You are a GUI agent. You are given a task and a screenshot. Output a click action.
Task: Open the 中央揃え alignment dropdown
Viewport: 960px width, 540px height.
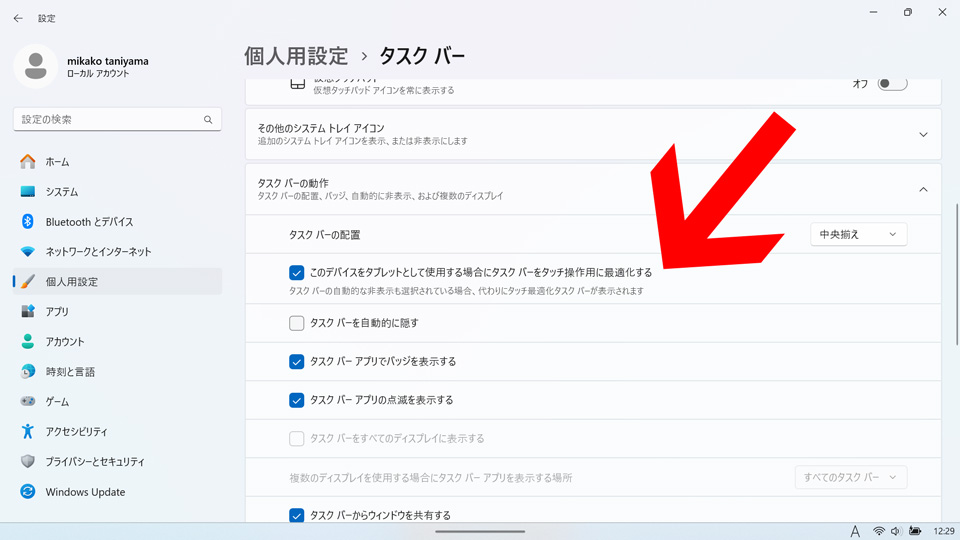point(858,234)
